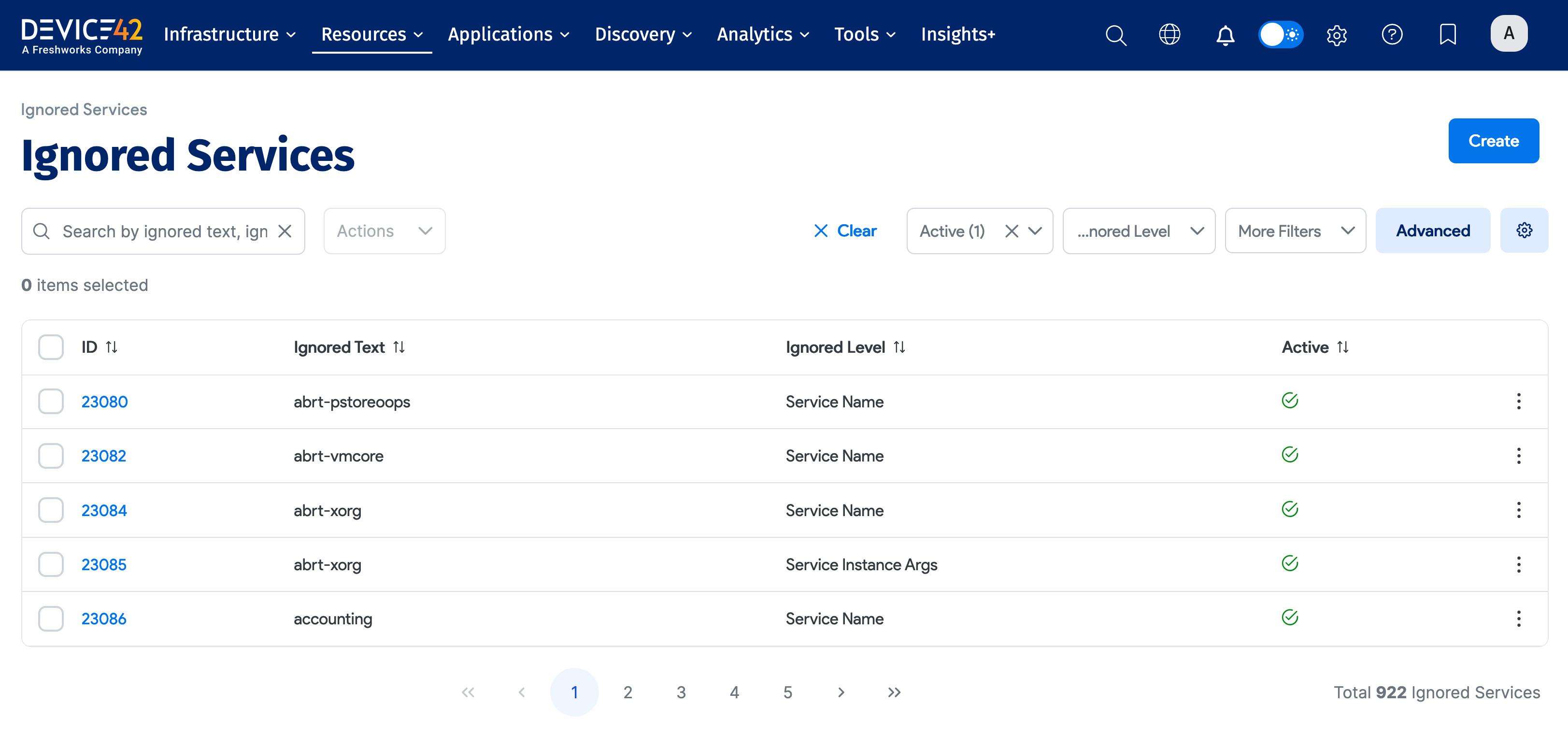This screenshot has width=1568, height=749.
Task: Open settings gear in top navigation
Action: pyautogui.click(x=1336, y=35)
